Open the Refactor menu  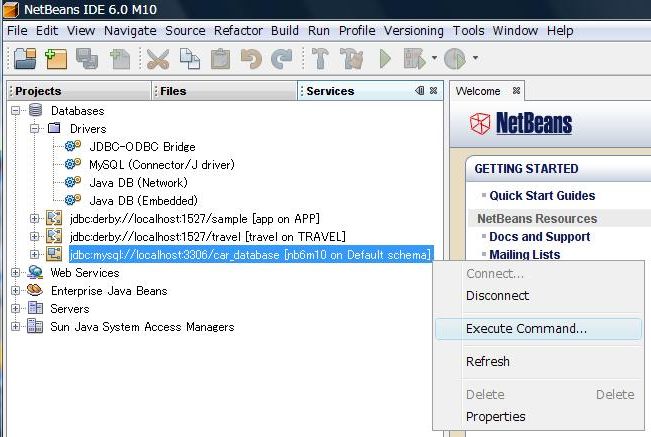pyautogui.click(x=238, y=31)
